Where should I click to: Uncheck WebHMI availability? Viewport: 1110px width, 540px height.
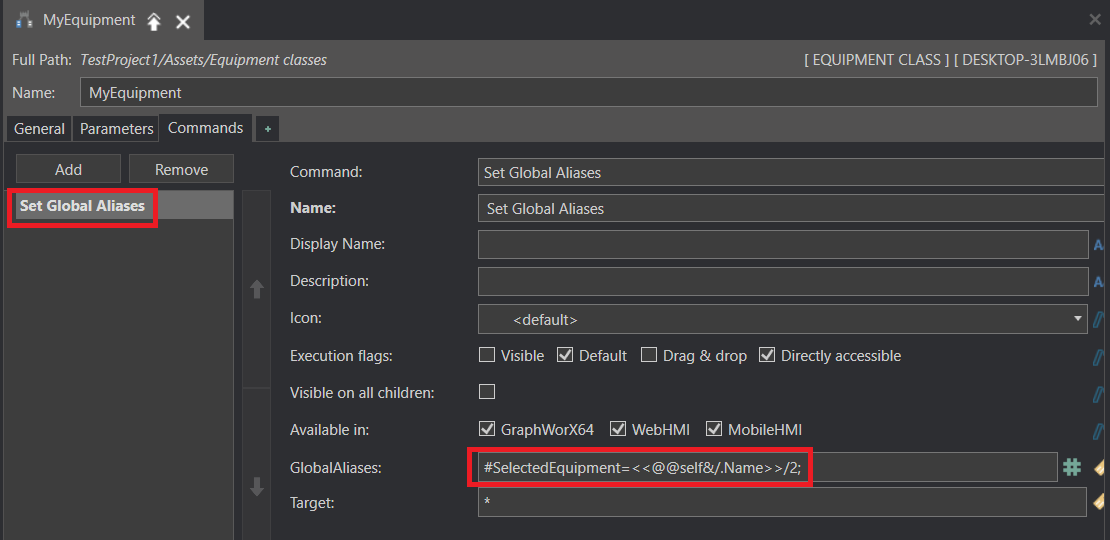click(618, 429)
